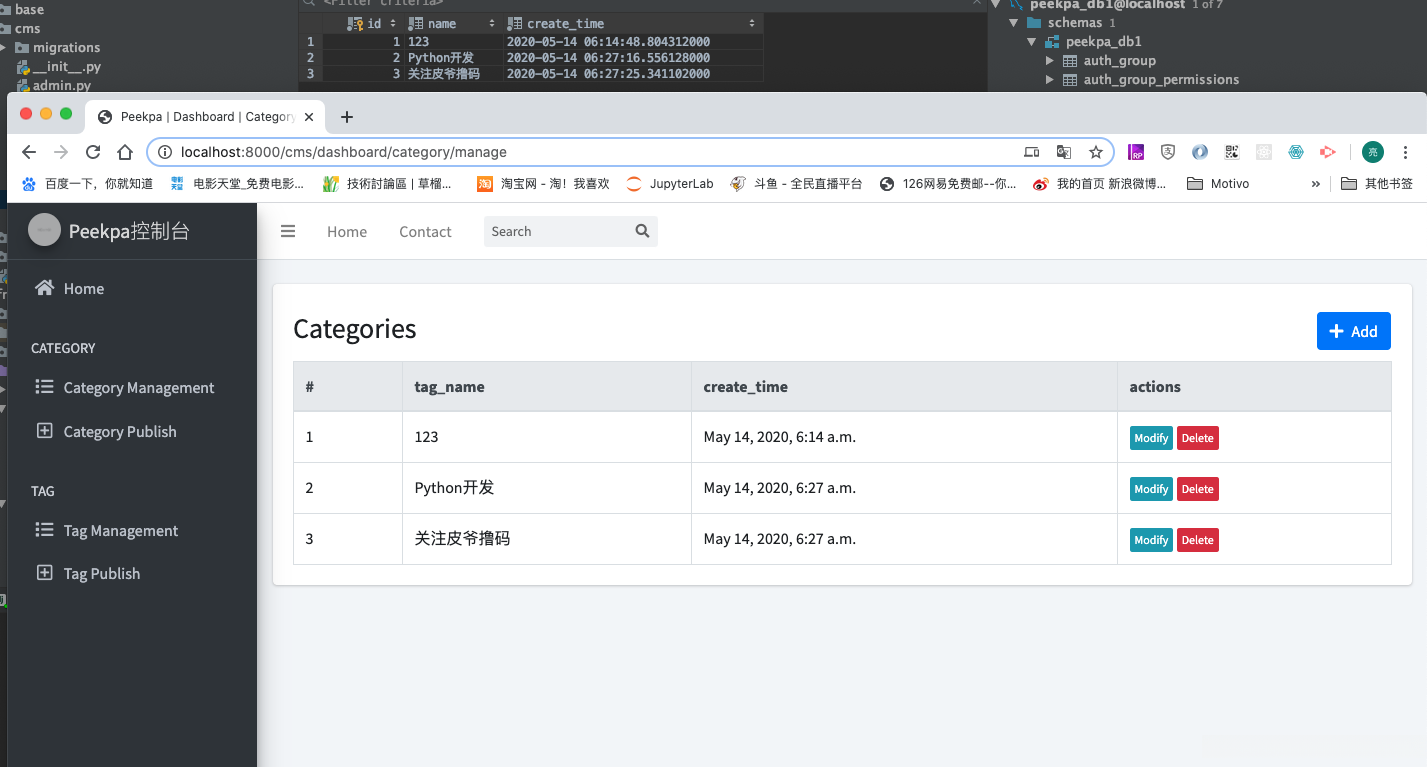Click the translate page icon in address bar
Viewport: 1427px width, 767px height.
1064,152
